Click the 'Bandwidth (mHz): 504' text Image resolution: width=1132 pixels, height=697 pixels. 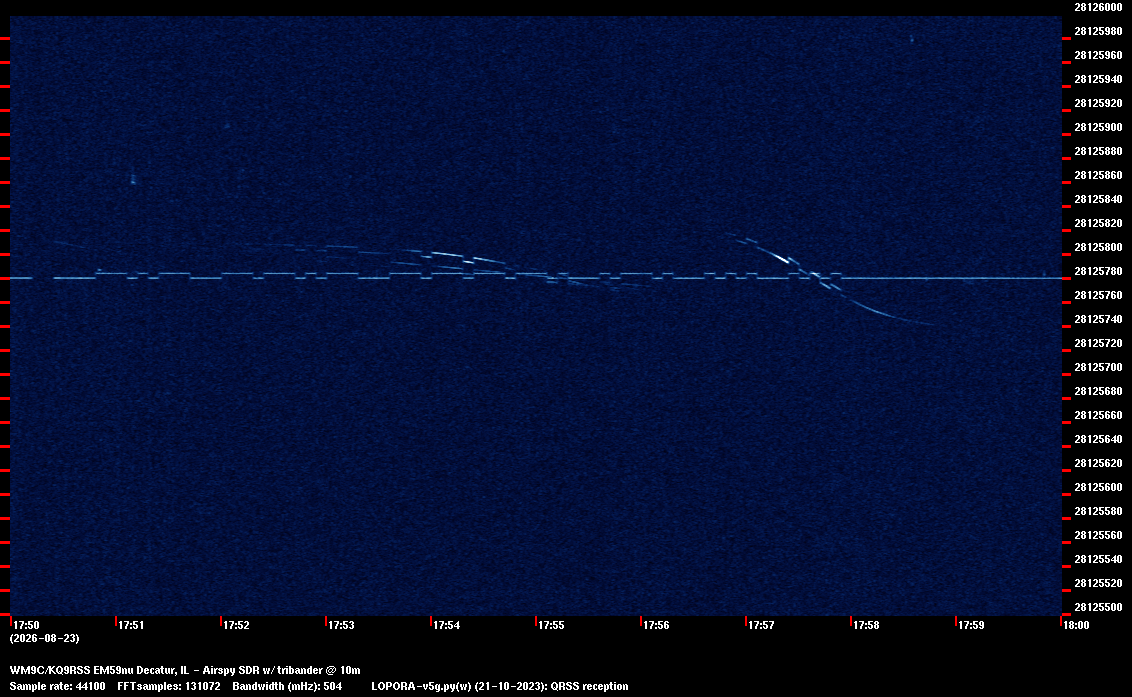click(x=287, y=686)
